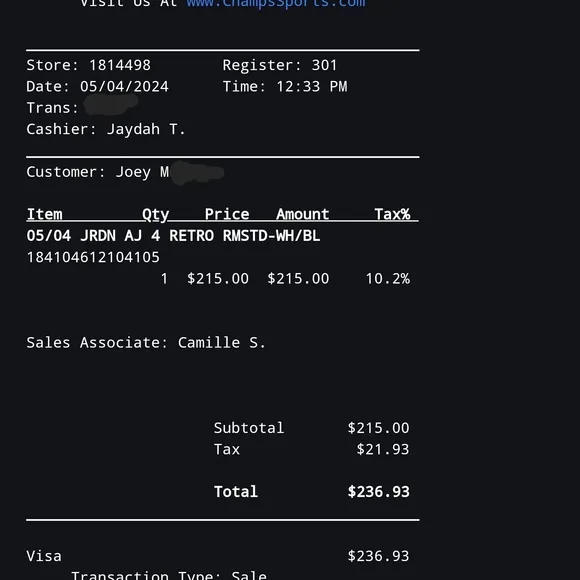Select the Register 301 text
The height and width of the screenshot is (580, 580).
pyautogui.click(x=280, y=65)
